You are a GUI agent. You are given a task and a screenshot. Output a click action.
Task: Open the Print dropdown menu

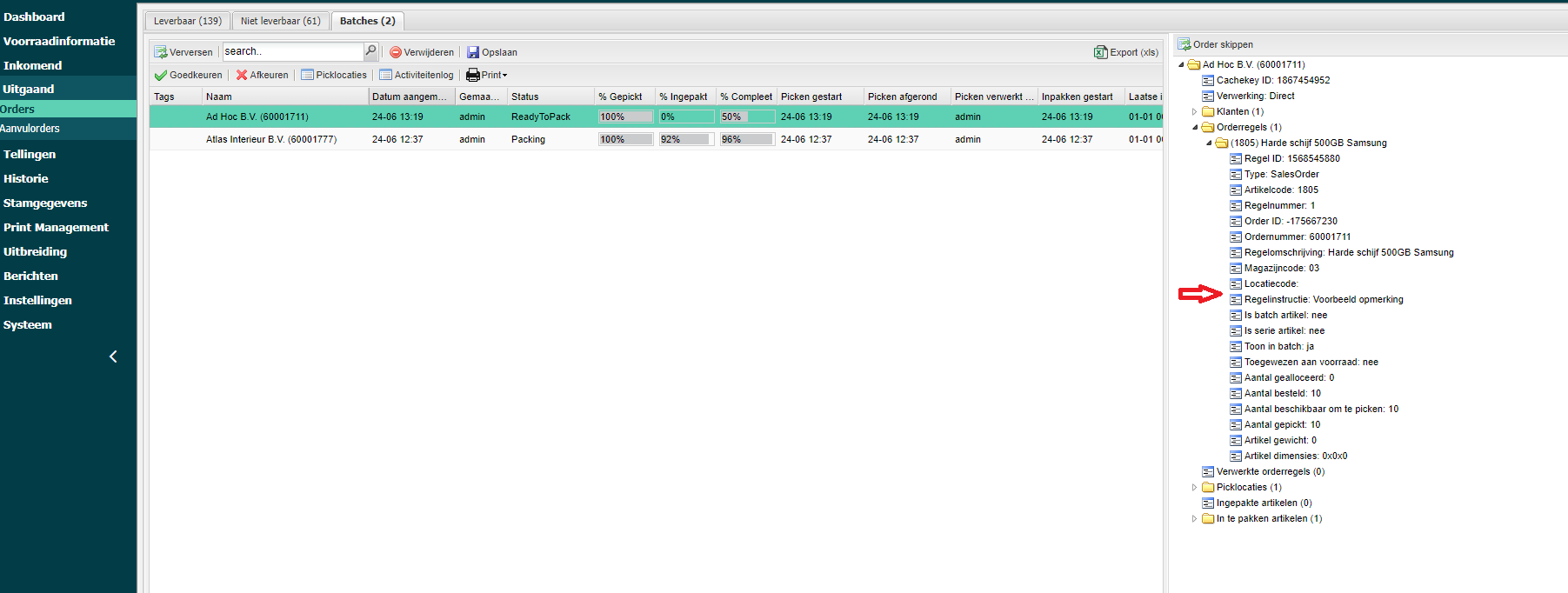click(x=487, y=76)
